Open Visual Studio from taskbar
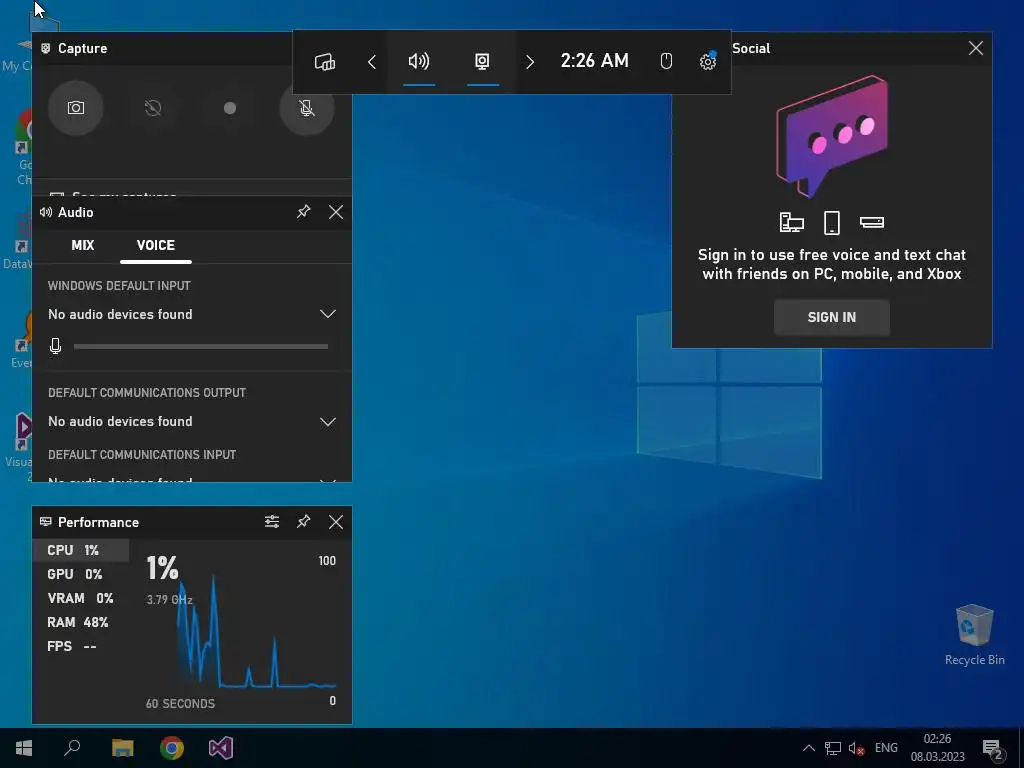This screenshot has width=1024, height=768. (221, 748)
